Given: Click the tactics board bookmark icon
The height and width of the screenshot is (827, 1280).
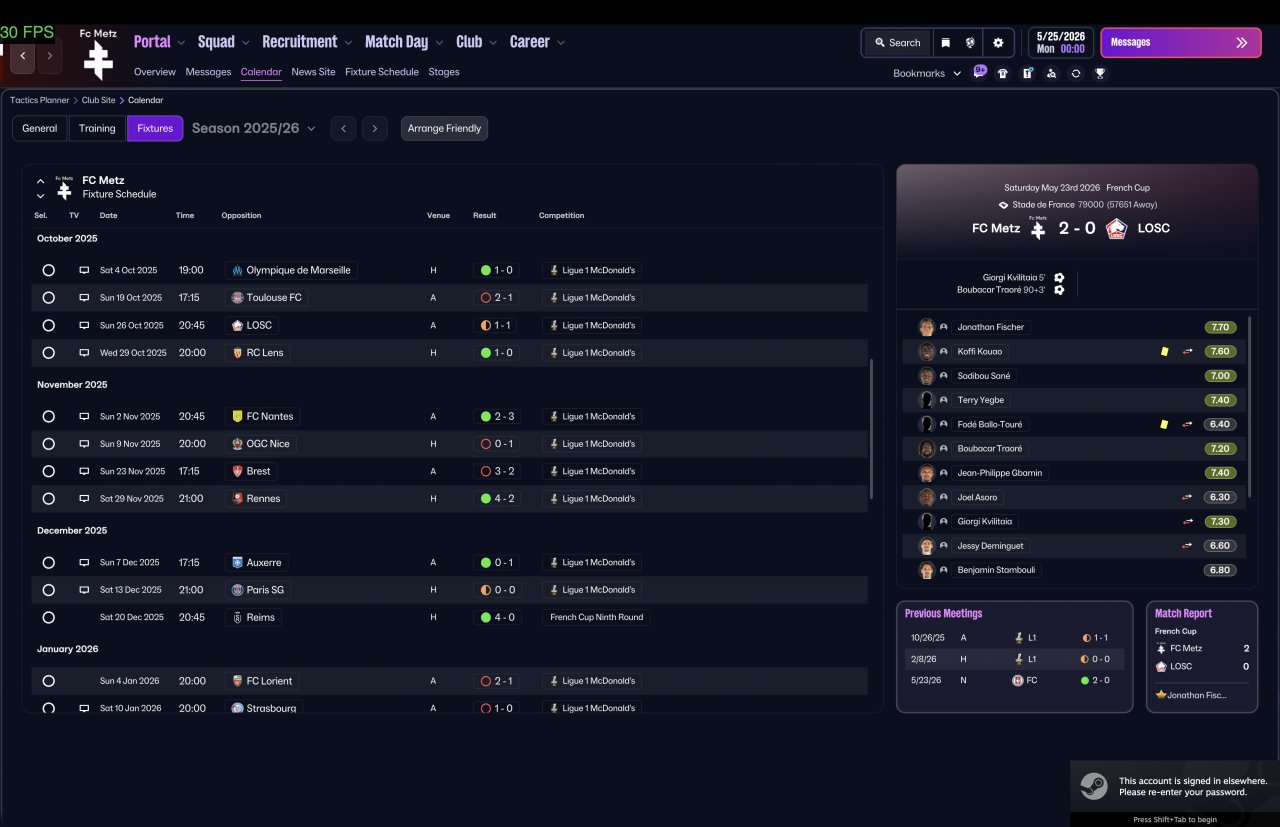Looking at the screenshot, I should coord(1027,73).
